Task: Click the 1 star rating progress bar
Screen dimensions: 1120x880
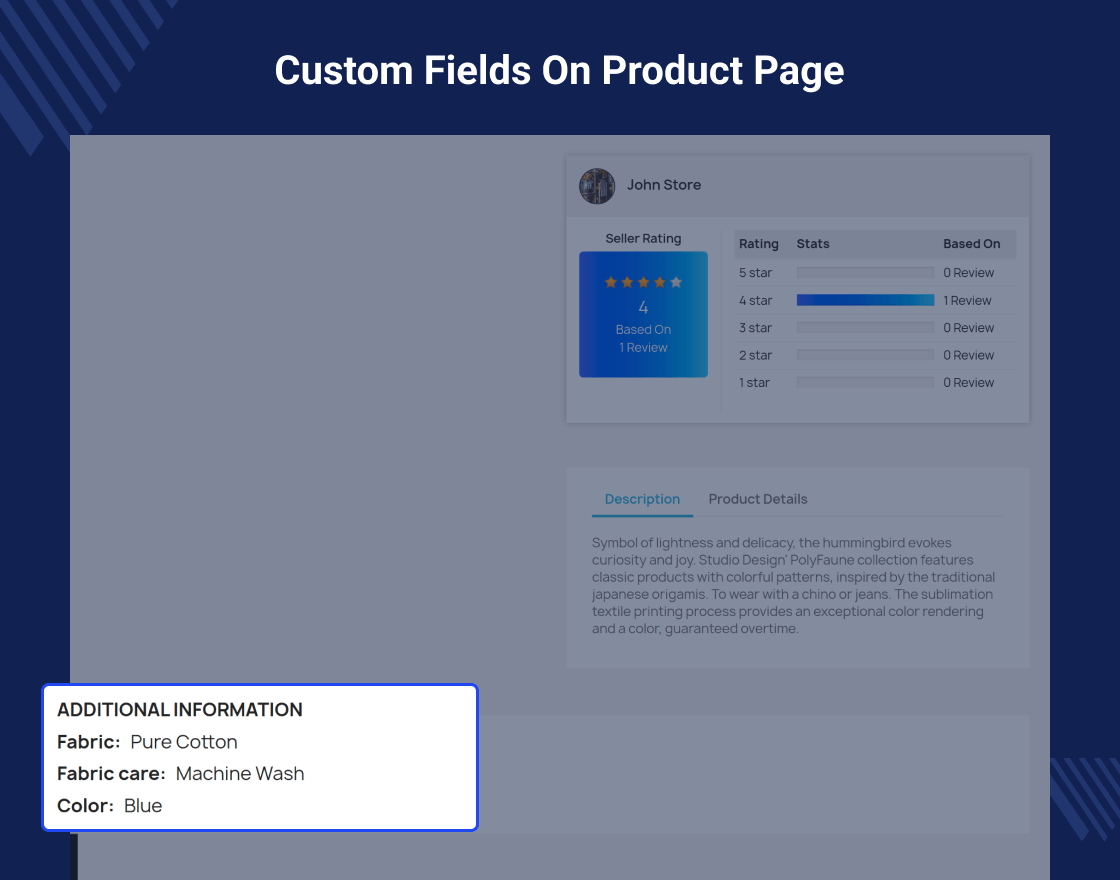Action: [865, 382]
